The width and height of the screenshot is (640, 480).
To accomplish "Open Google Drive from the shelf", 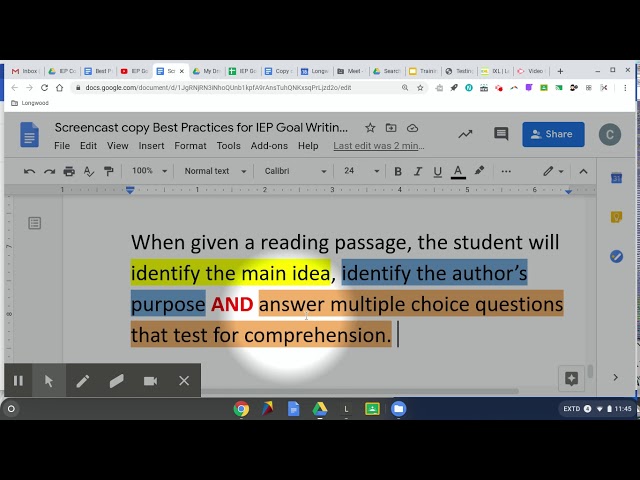I will click(x=320, y=409).
